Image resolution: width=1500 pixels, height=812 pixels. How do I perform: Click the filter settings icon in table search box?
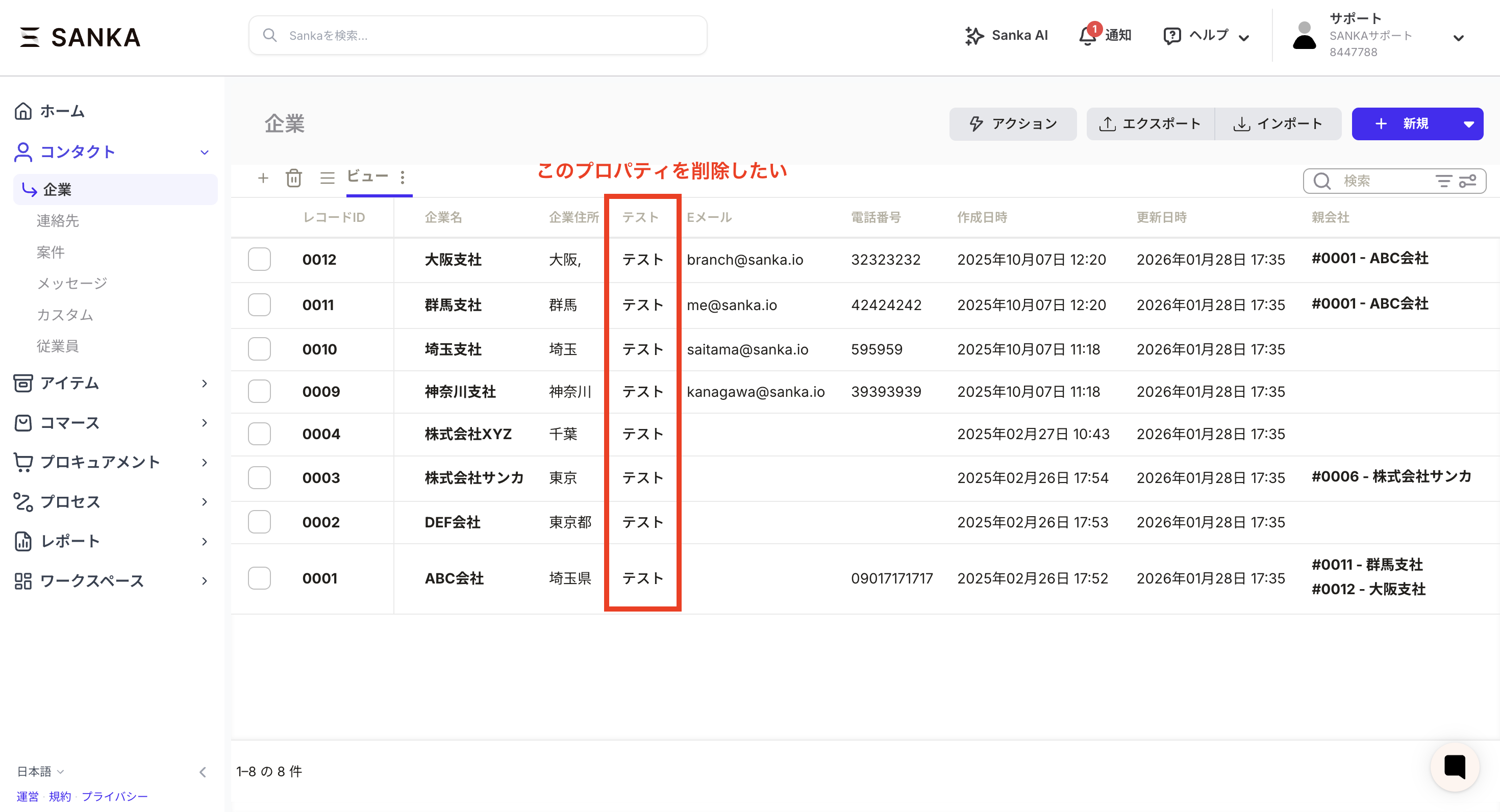click(1467, 181)
